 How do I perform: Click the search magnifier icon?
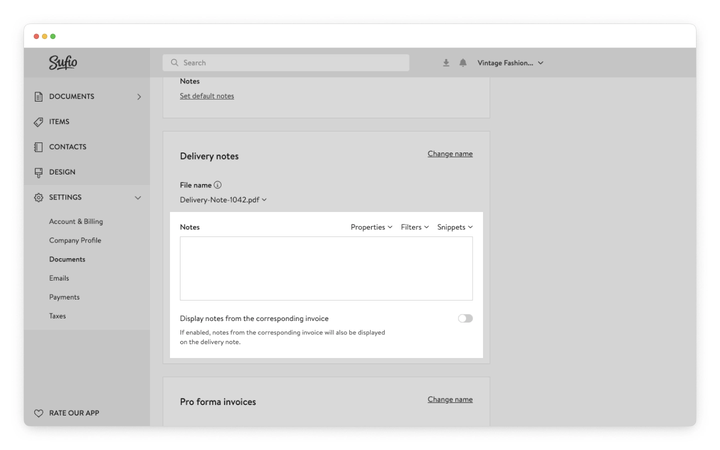174,62
